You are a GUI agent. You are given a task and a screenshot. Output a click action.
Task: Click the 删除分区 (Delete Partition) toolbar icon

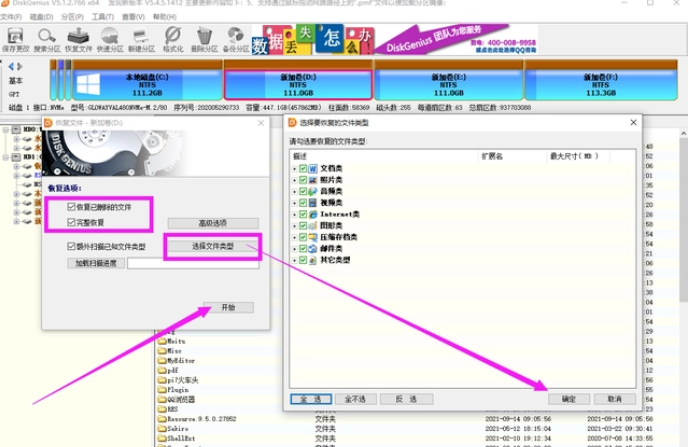tap(204, 39)
